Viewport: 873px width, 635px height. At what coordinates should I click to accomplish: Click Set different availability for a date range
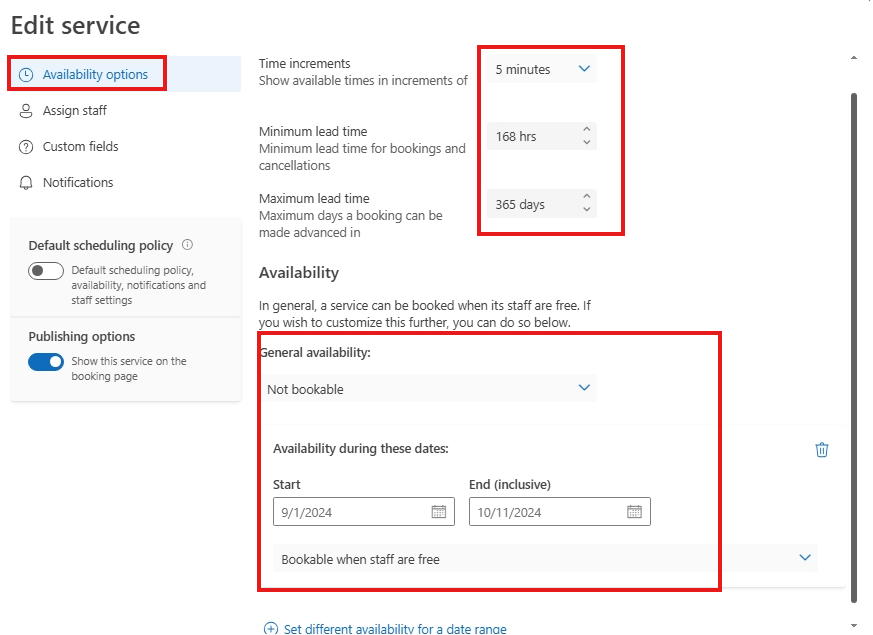tap(385, 629)
